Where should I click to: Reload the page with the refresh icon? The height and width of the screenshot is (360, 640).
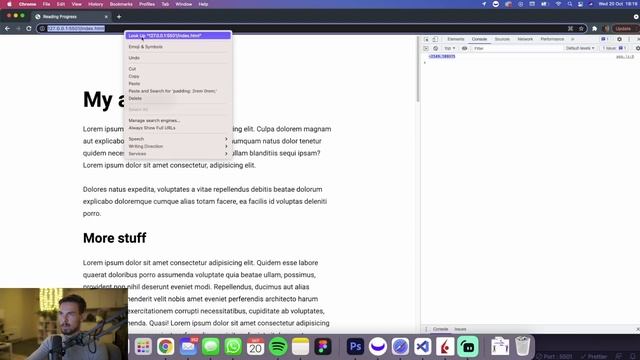click(29, 29)
